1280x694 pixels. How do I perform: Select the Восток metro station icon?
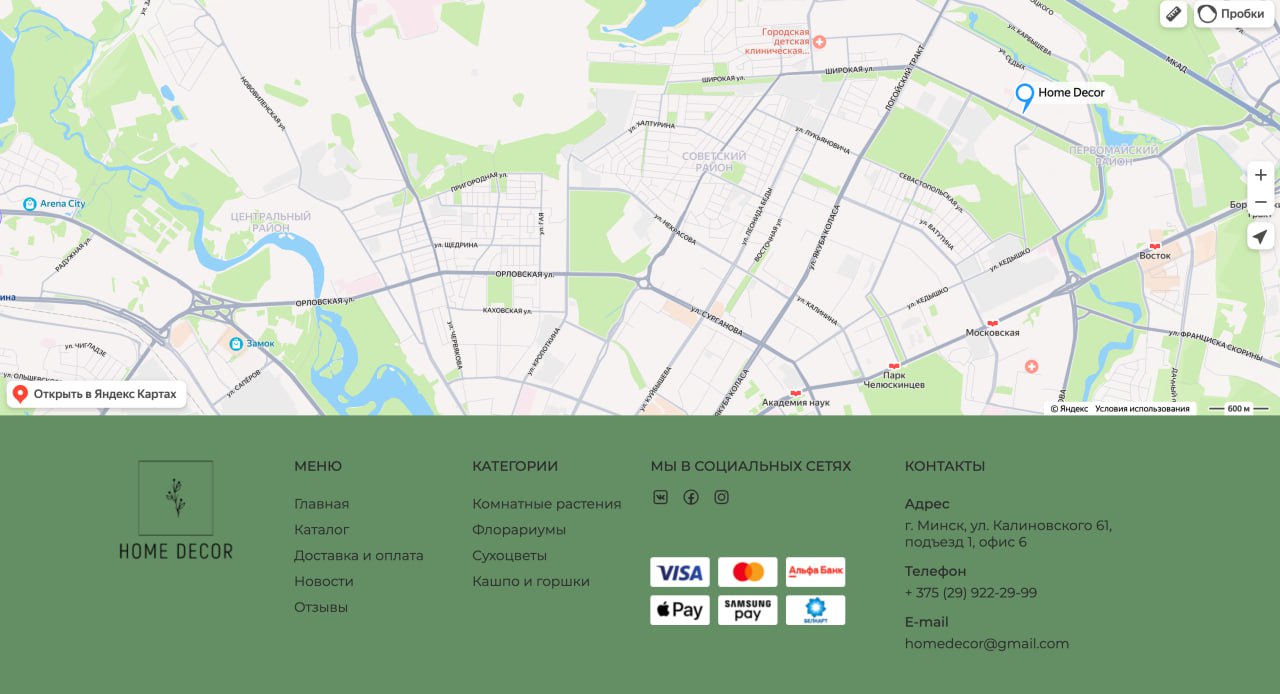pos(1155,245)
